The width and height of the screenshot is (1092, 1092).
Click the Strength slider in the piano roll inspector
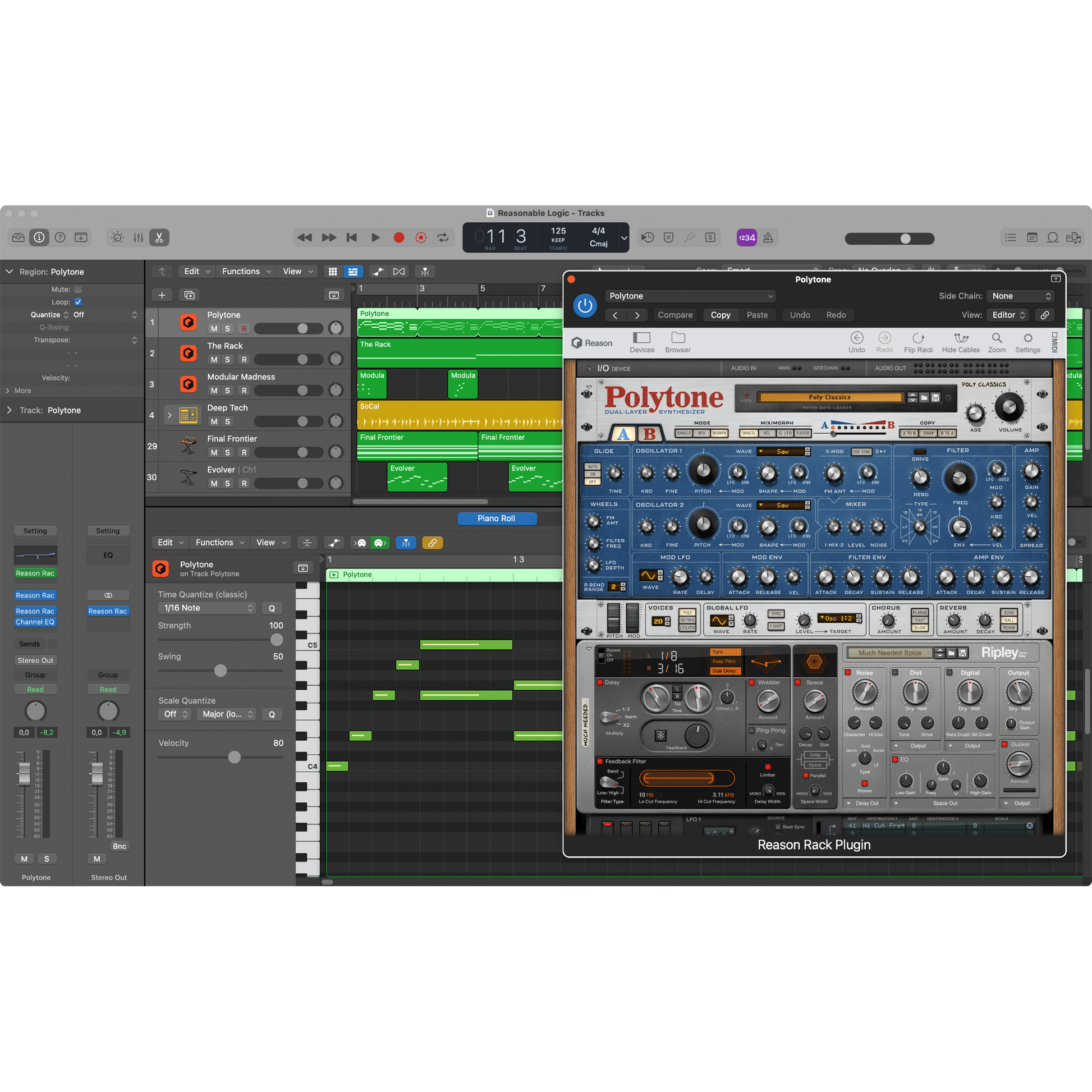tap(276, 640)
